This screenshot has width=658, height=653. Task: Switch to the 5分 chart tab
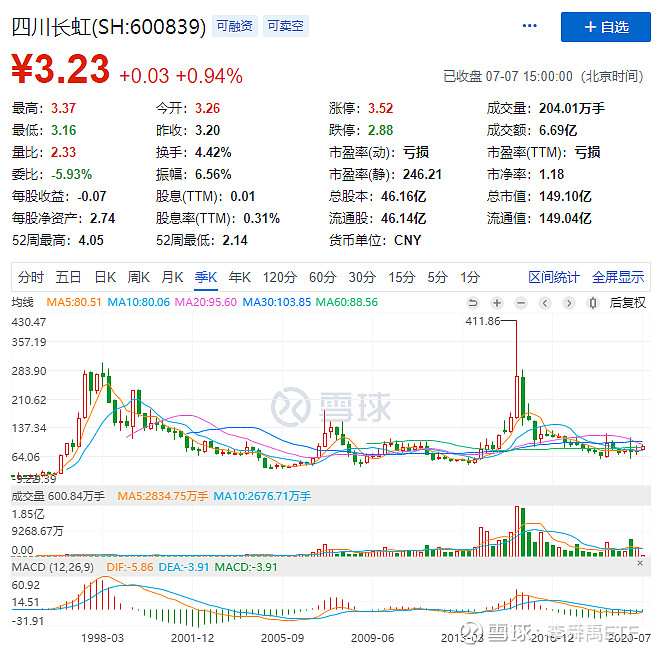437,277
